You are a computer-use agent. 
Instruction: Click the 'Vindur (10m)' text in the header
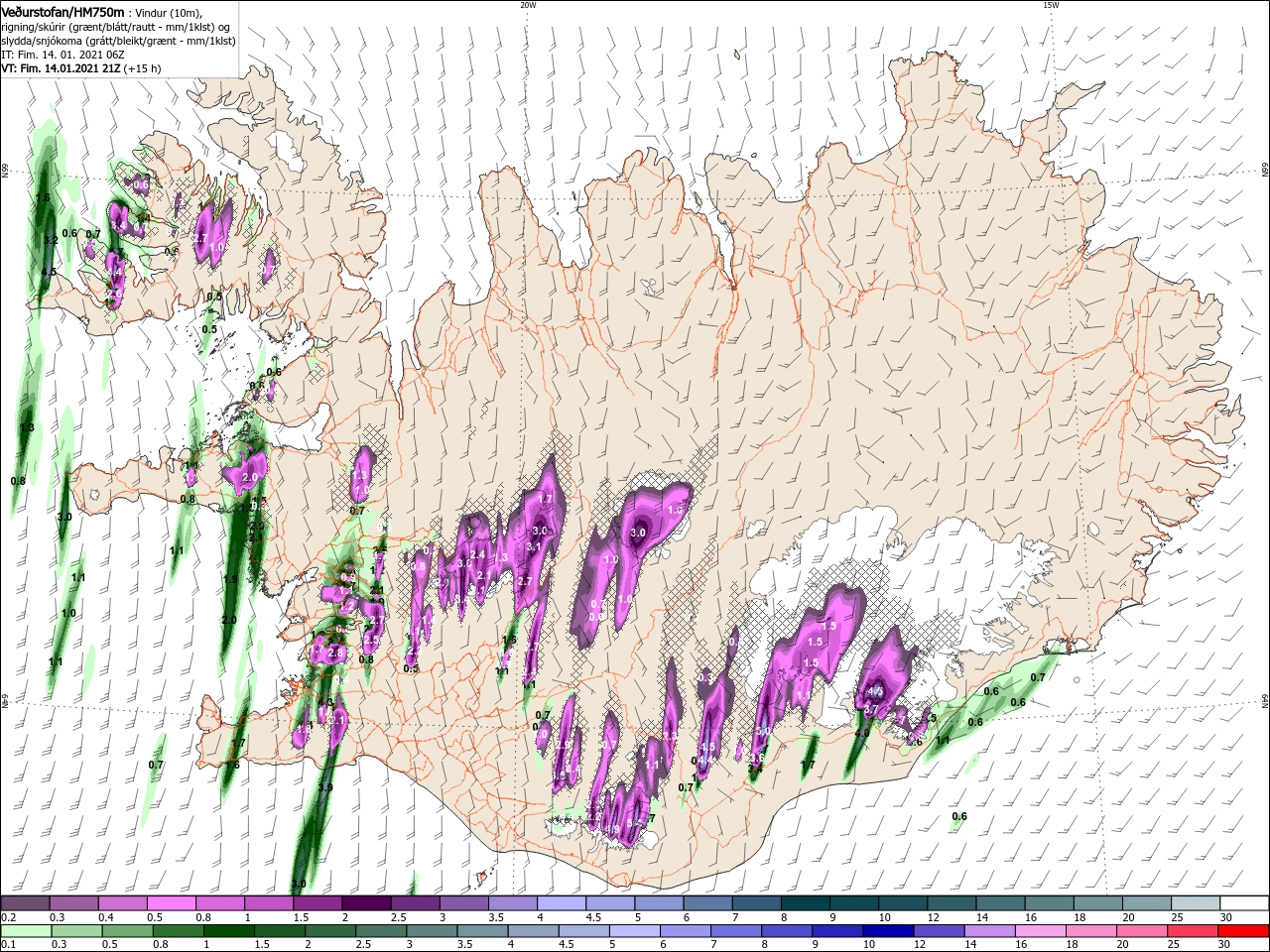[x=169, y=12]
